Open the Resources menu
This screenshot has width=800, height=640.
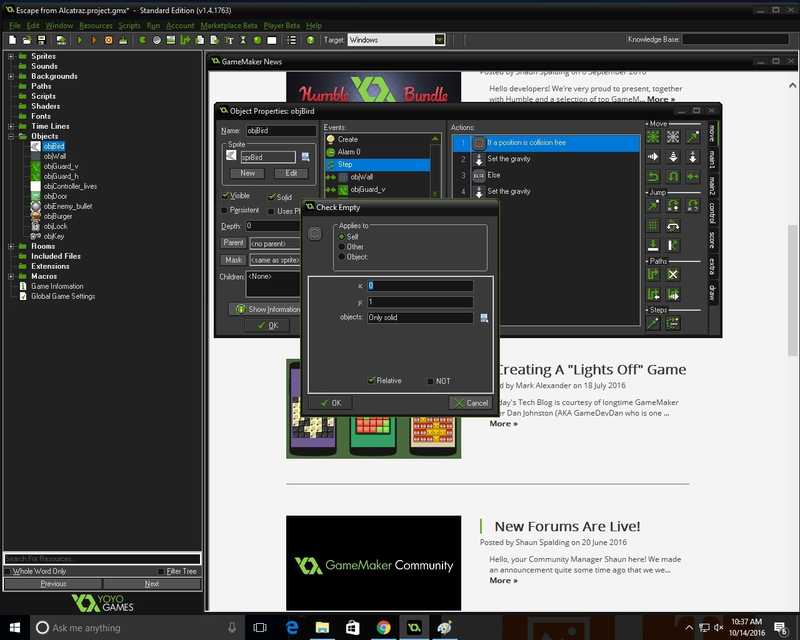95,25
